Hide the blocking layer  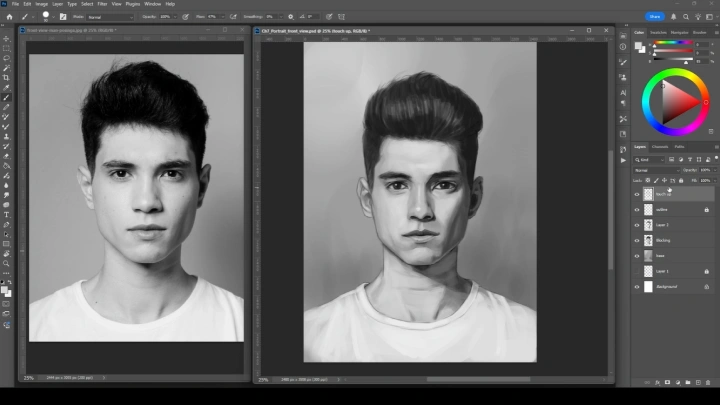point(637,240)
